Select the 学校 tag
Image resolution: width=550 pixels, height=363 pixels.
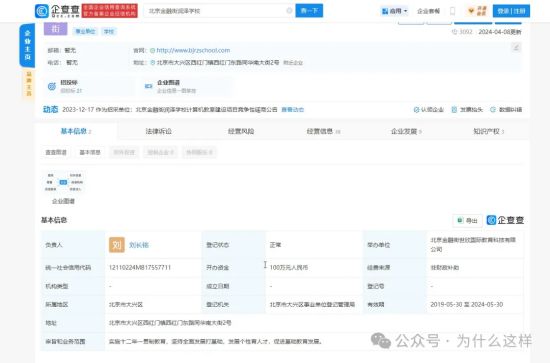coord(109,32)
